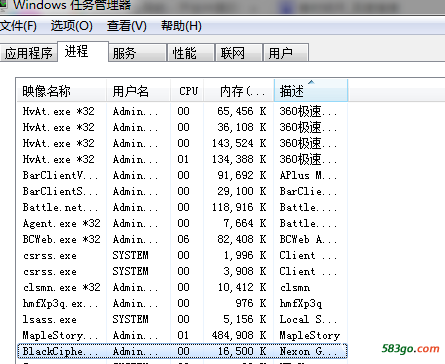Select csrss.exe row with 1,996 K
445x364 pixels.
(182, 255)
